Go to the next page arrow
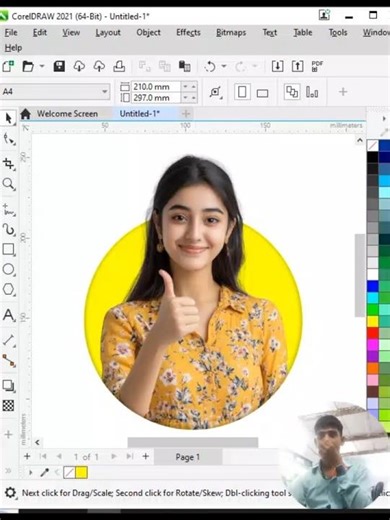 114,456
